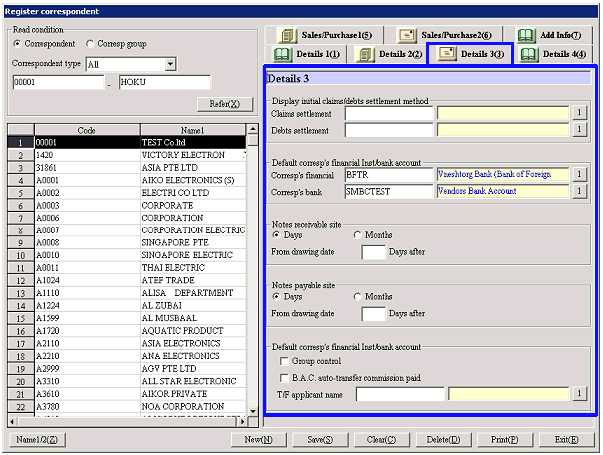Open lookup button beside Claims settlement

[x=578, y=114]
